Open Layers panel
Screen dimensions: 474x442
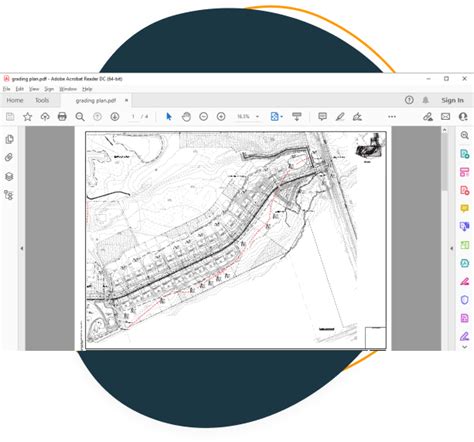coord(9,176)
